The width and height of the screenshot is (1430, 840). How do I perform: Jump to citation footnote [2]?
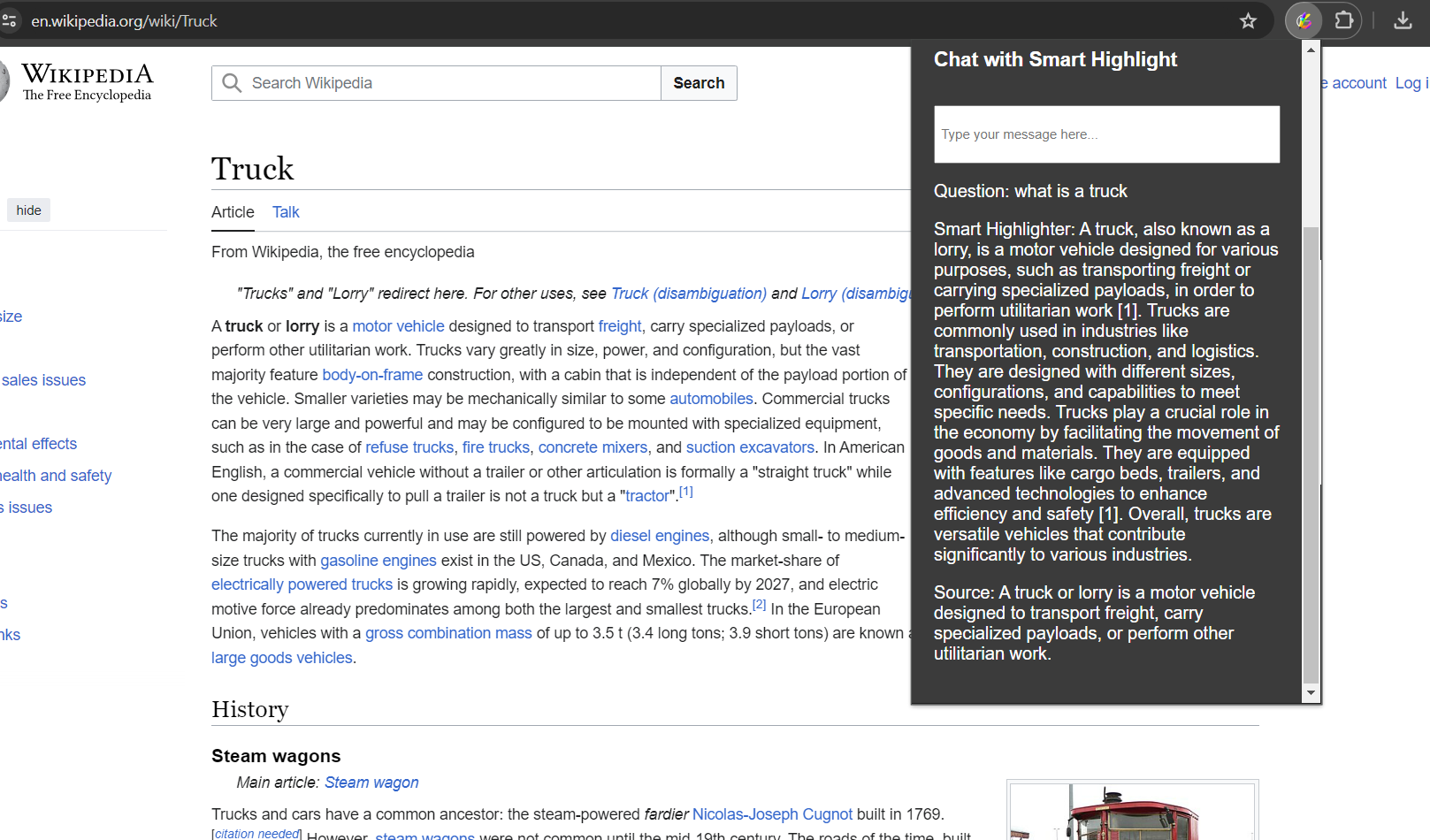(759, 605)
